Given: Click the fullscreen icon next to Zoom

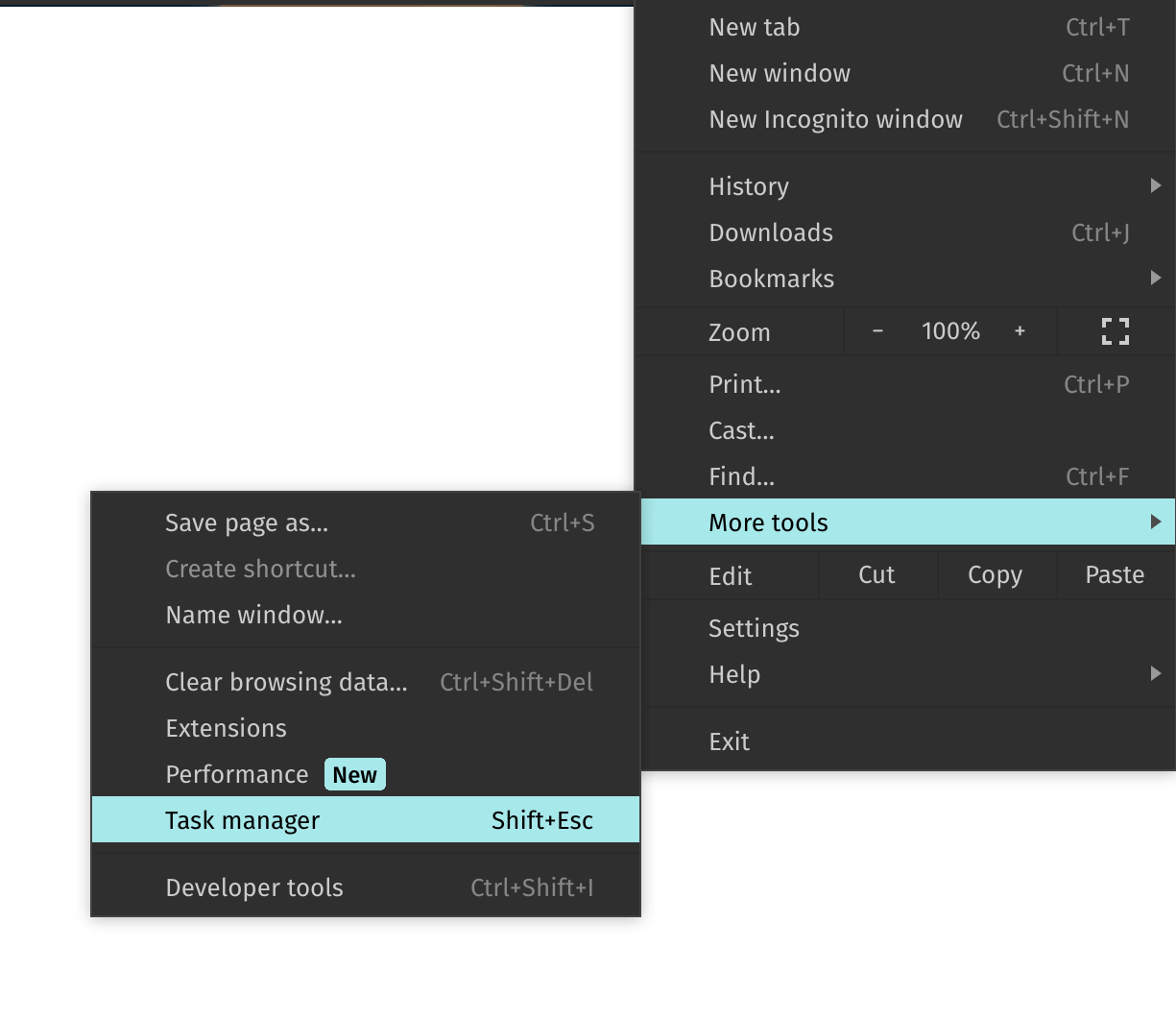Looking at the screenshot, I should [x=1116, y=331].
